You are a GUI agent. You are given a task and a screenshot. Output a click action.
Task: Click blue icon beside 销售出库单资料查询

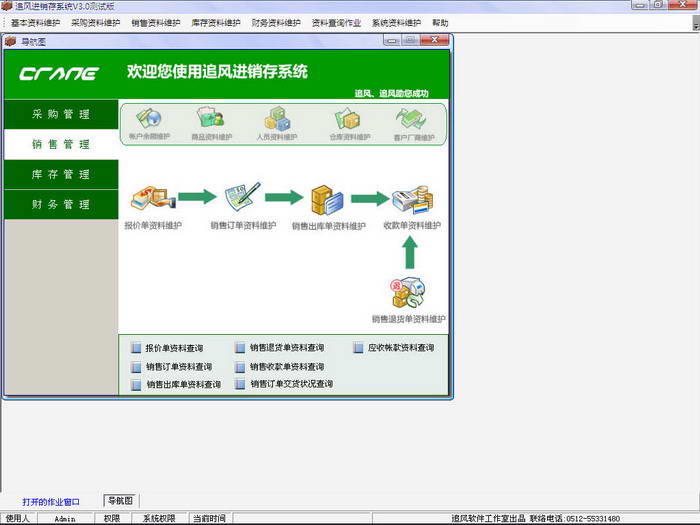136,385
